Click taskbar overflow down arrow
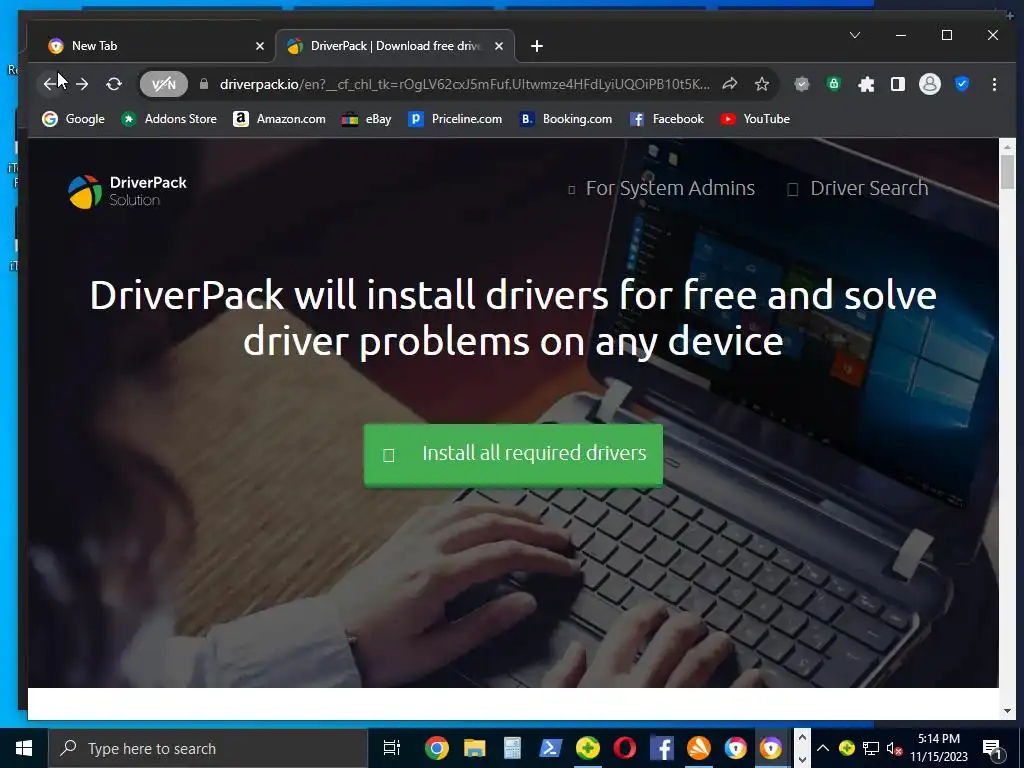Image resolution: width=1024 pixels, height=768 pixels. [802, 760]
